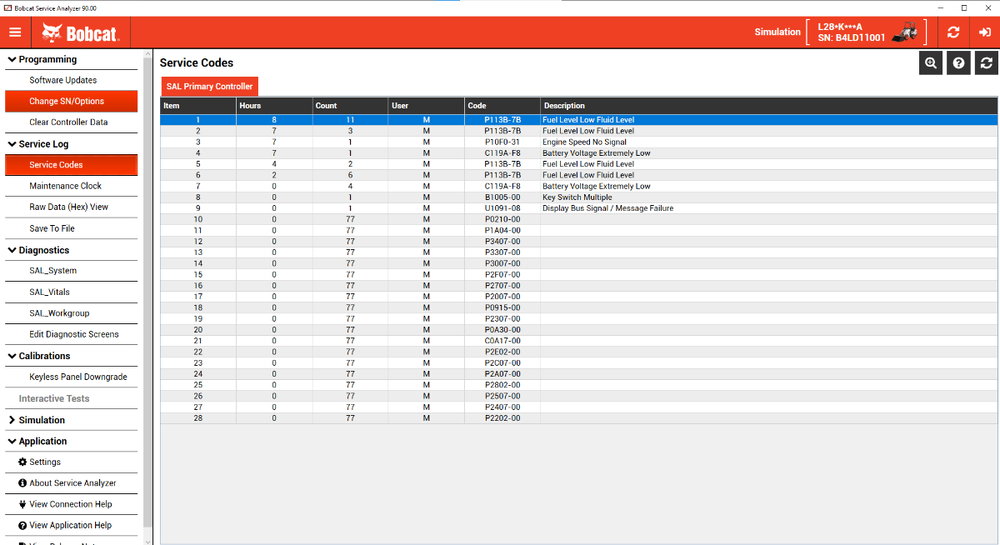Click the Bobcat logo in header

(80, 33)
